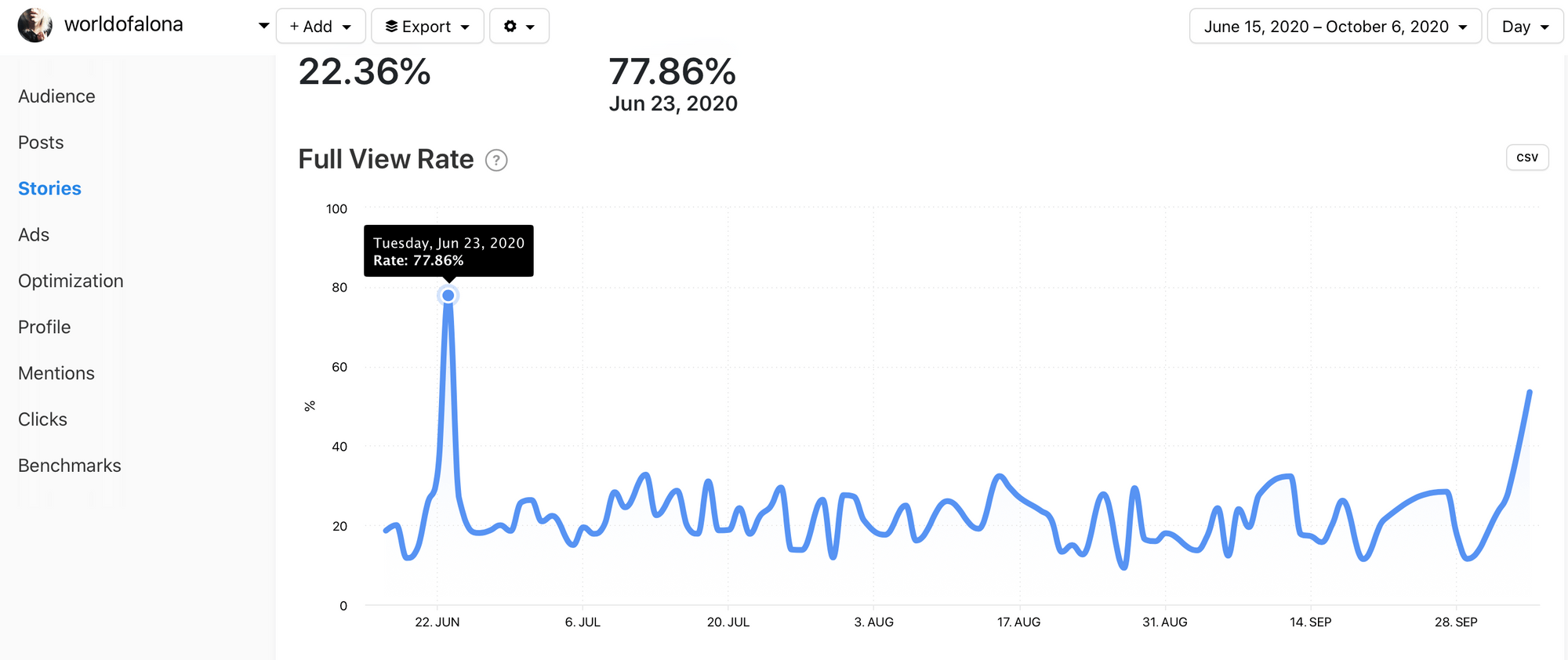Go to the Audience section
Image resolution: width=1568 pixels, height=660 pixels.
click(x=56, y=96)
